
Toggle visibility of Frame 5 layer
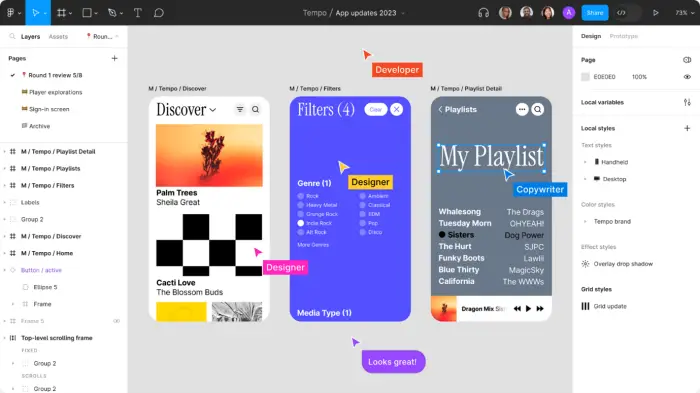coord(116,321)
